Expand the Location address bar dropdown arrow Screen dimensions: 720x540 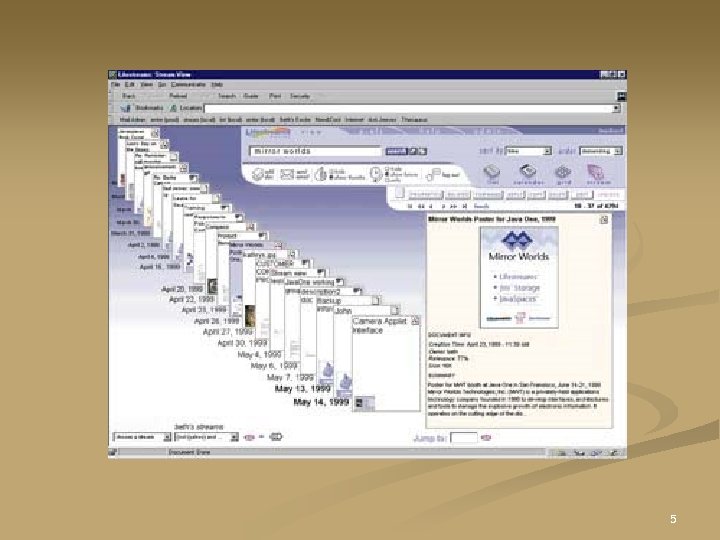coord(616,108)
